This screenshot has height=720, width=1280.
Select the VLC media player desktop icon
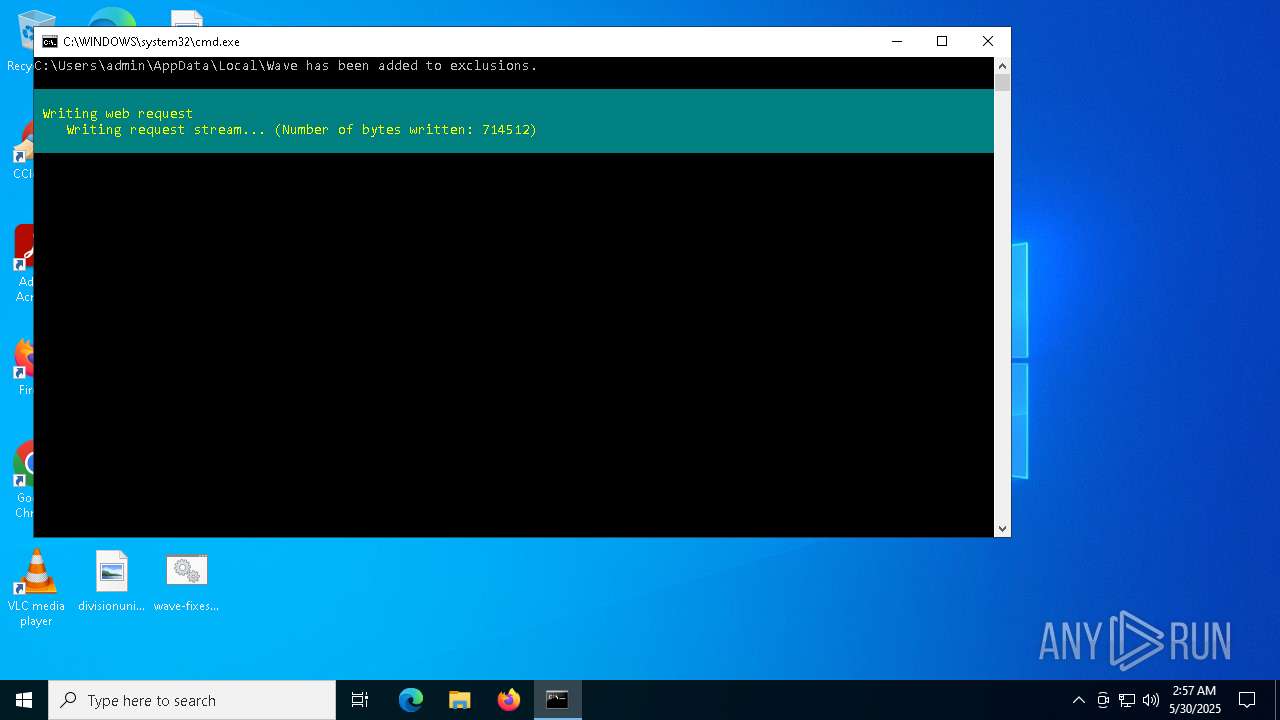coord(36,589)
